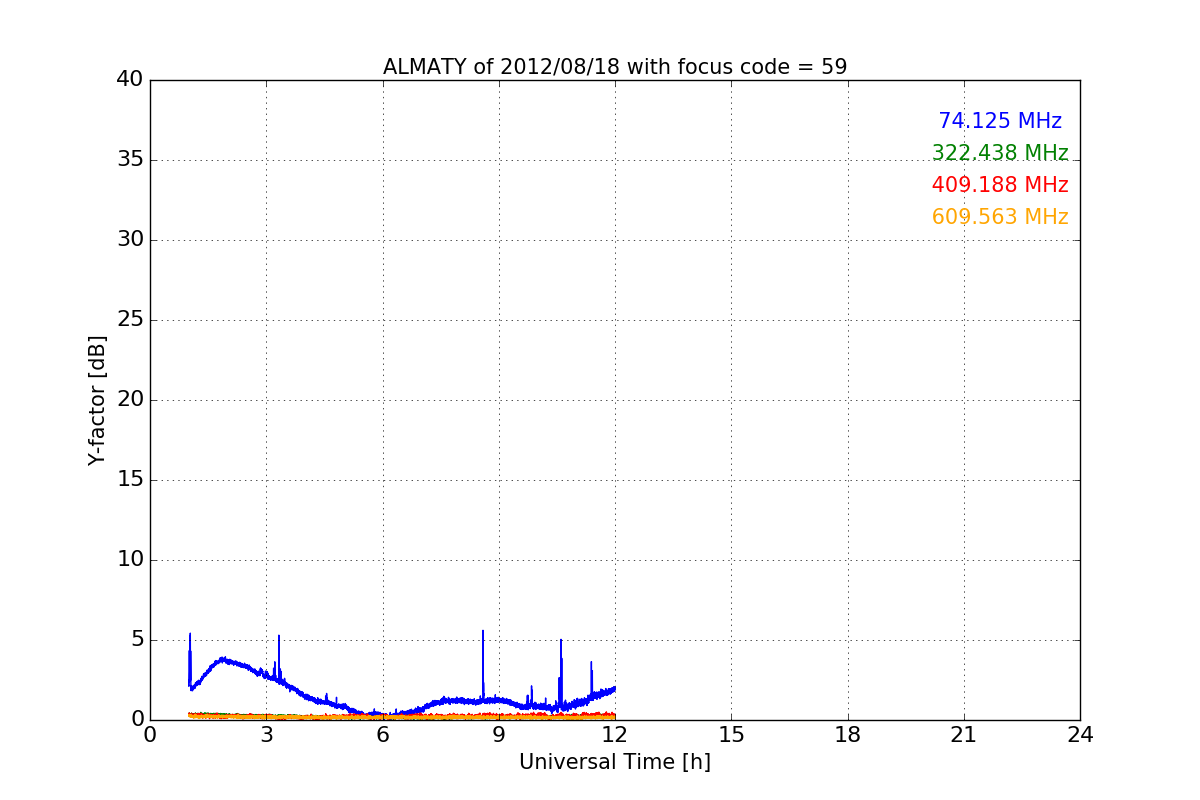Click the y-axis tick label 35

click(x=130, y=160)
